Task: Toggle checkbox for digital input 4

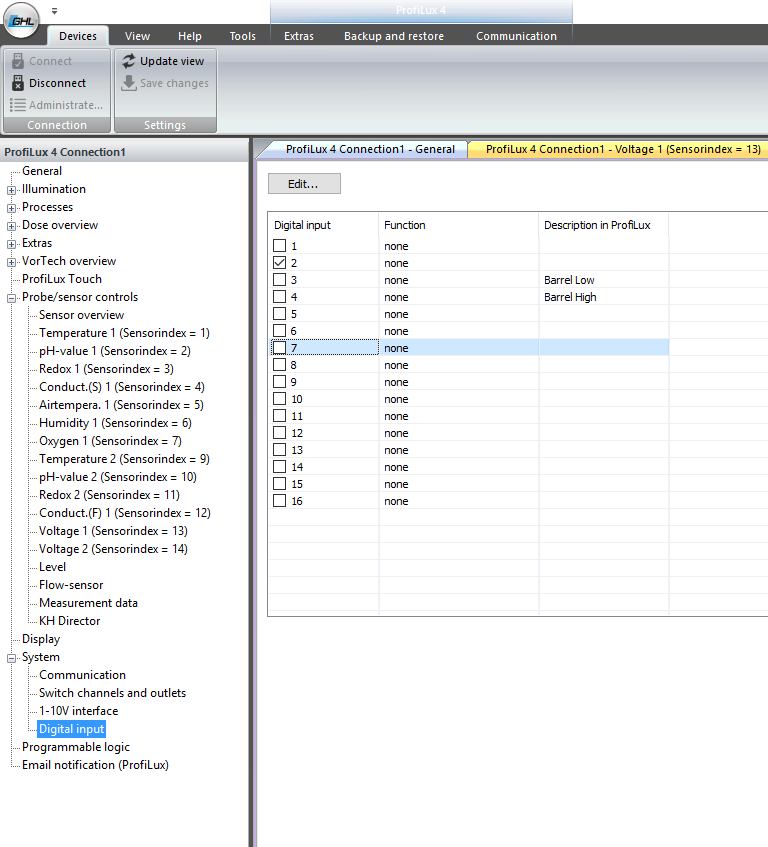Action: click(x=279, y=297)
